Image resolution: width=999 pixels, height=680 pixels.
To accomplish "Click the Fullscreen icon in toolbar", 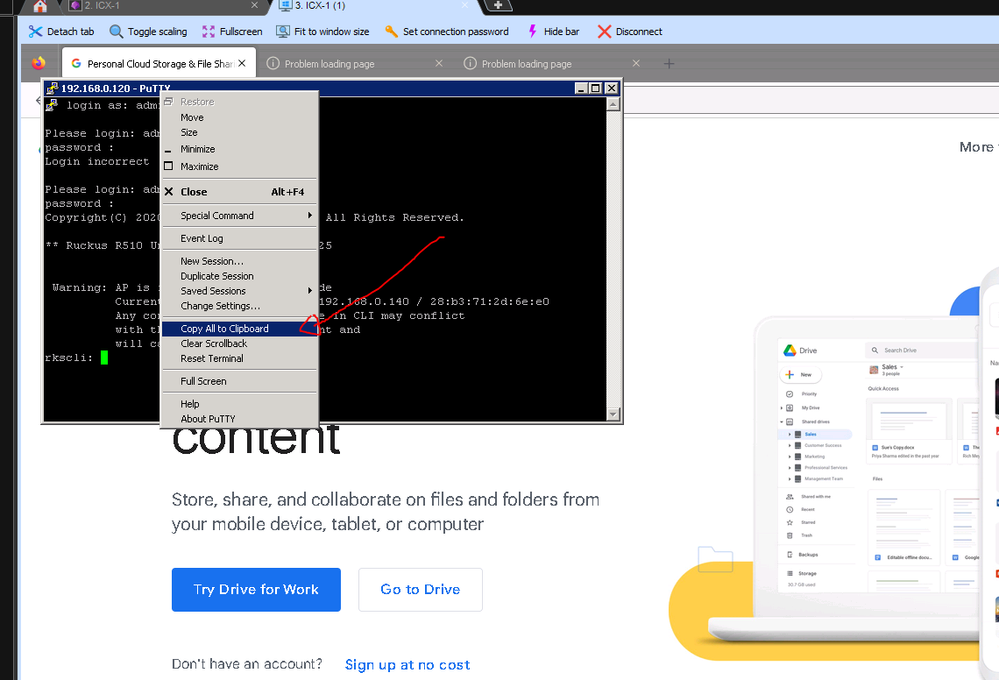I will pos(208,32).
